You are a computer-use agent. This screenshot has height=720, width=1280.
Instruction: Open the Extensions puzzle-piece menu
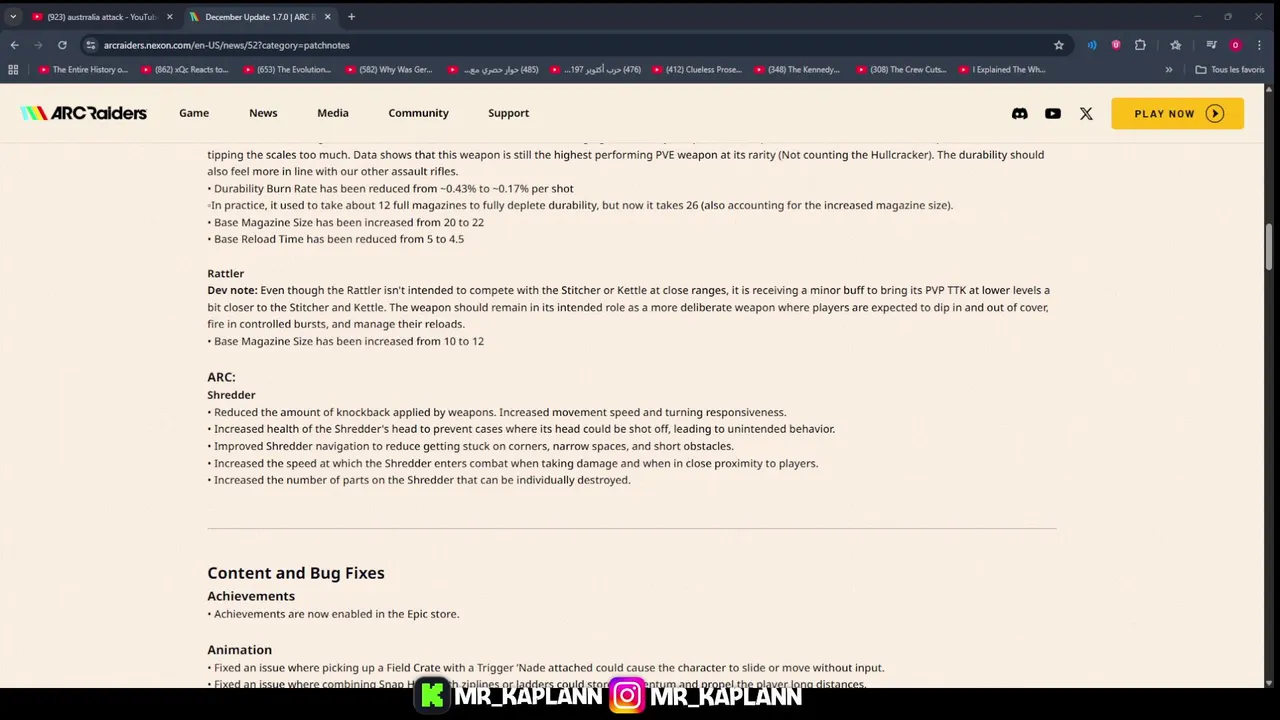[1140, 45]
